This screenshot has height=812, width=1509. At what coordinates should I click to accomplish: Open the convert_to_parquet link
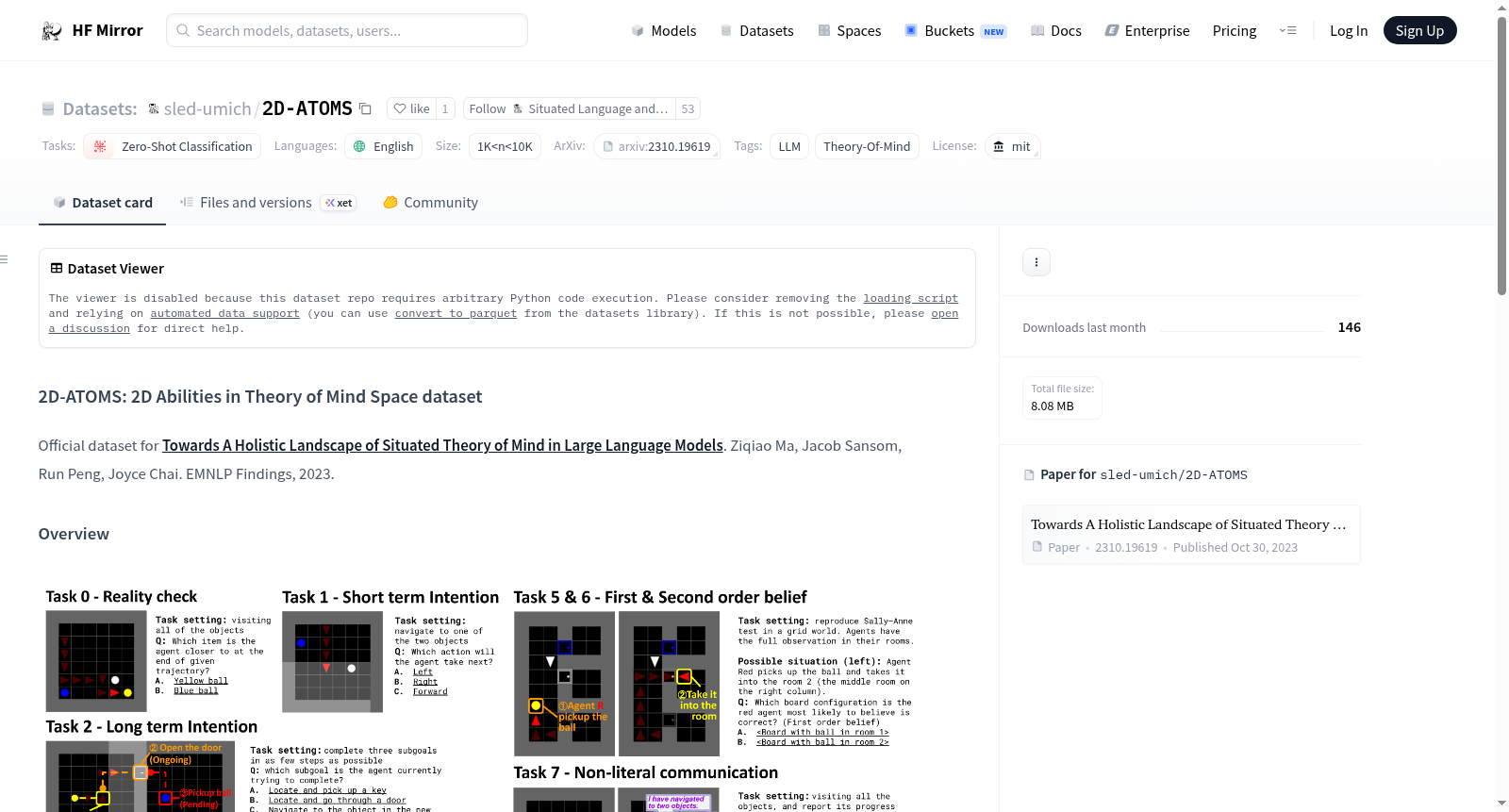(456, 313)
